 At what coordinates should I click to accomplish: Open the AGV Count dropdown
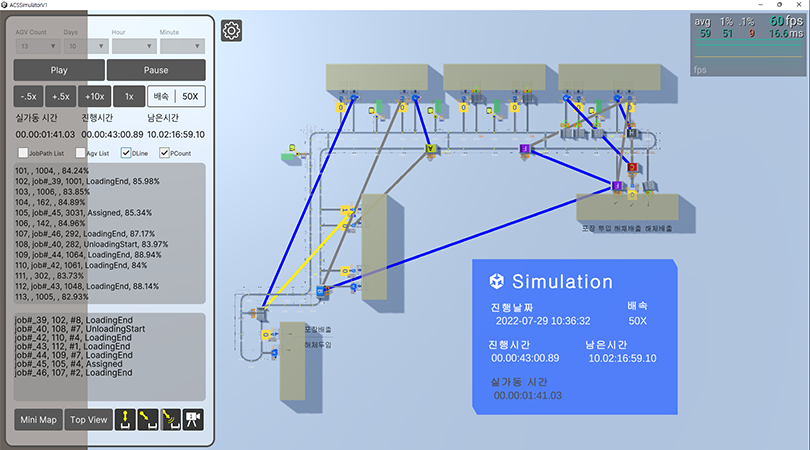(35, 46)
